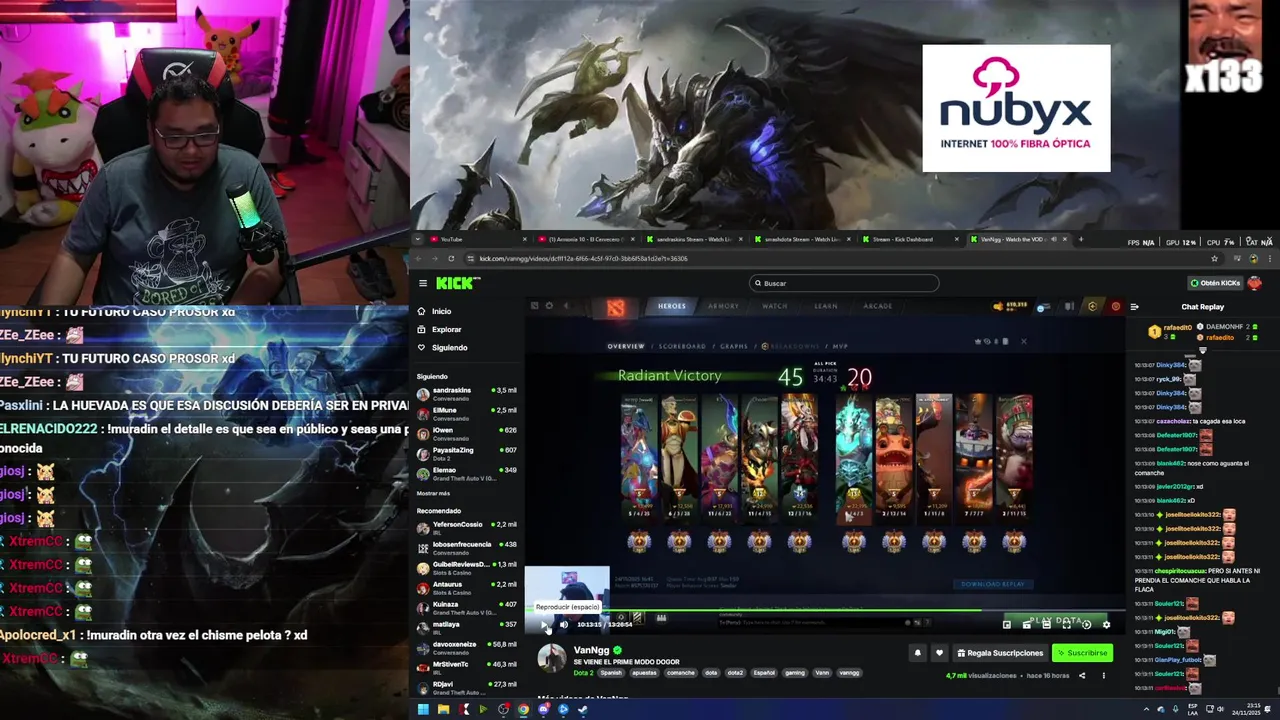Collapse the Chat Replay panel icon

click(1134, 307)
